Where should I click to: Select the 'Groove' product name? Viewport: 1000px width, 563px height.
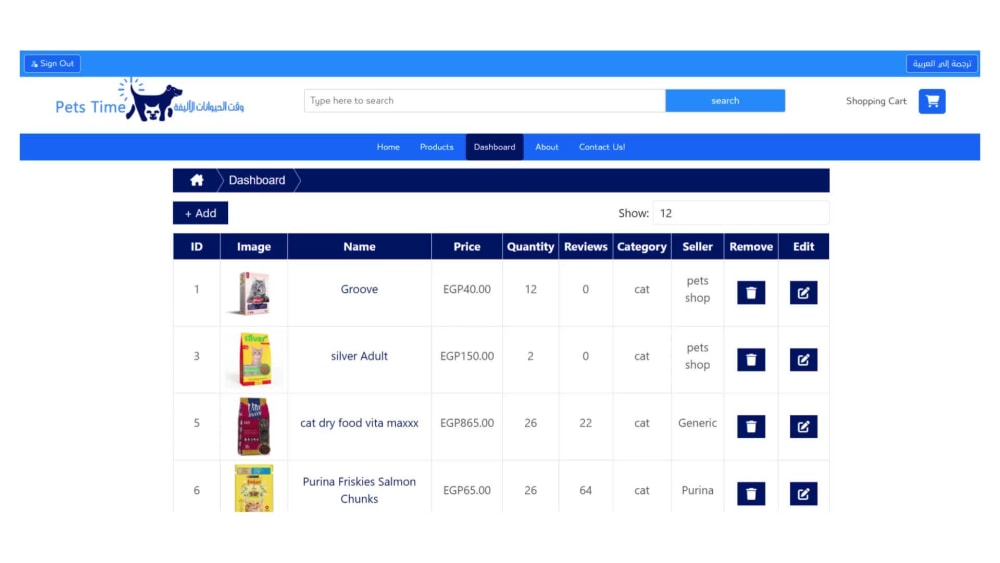pyautogui.click(x=359, y=289)
